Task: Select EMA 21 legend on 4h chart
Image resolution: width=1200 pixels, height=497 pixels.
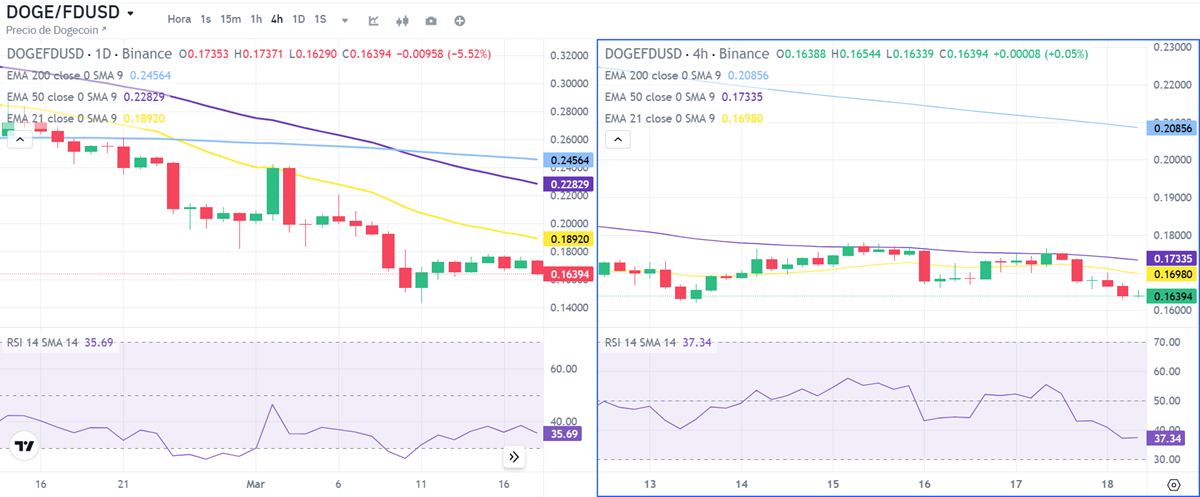Action: pyautogui.click(x=684, y=119)
